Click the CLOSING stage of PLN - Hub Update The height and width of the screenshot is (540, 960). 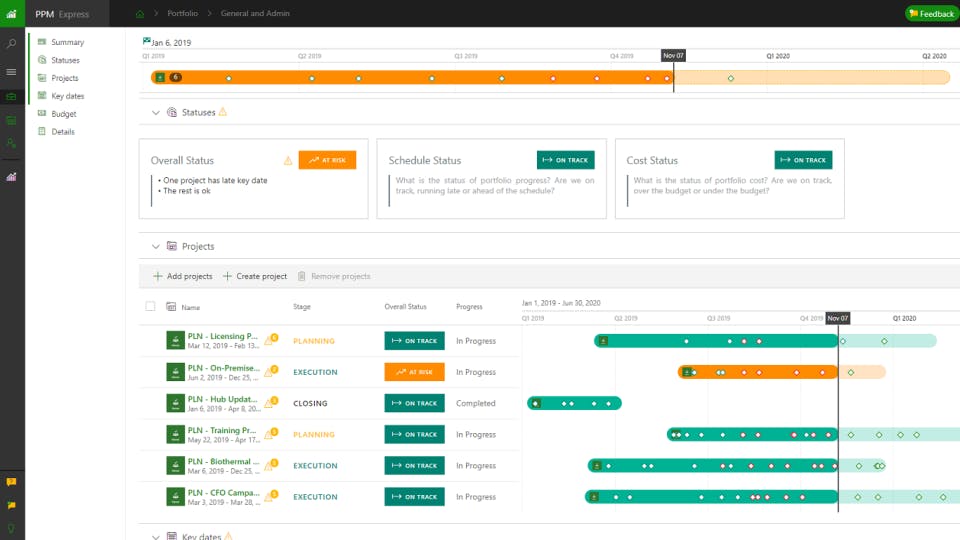click(310, 403)
